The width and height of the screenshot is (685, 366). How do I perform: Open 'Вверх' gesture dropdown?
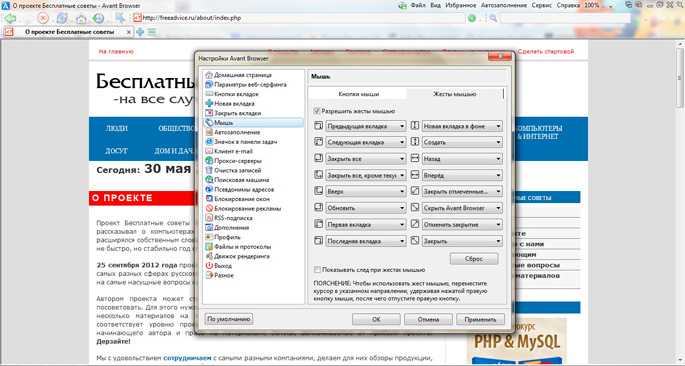(366, 192)
